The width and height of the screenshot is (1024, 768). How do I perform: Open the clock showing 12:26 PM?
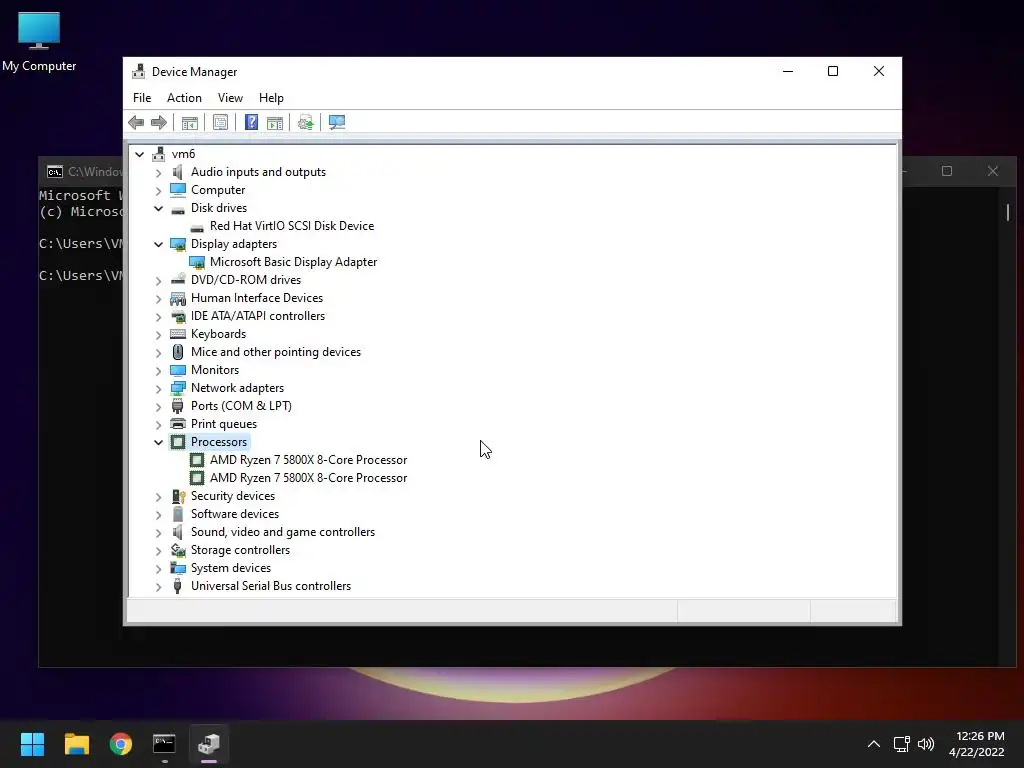click(977, 744)
